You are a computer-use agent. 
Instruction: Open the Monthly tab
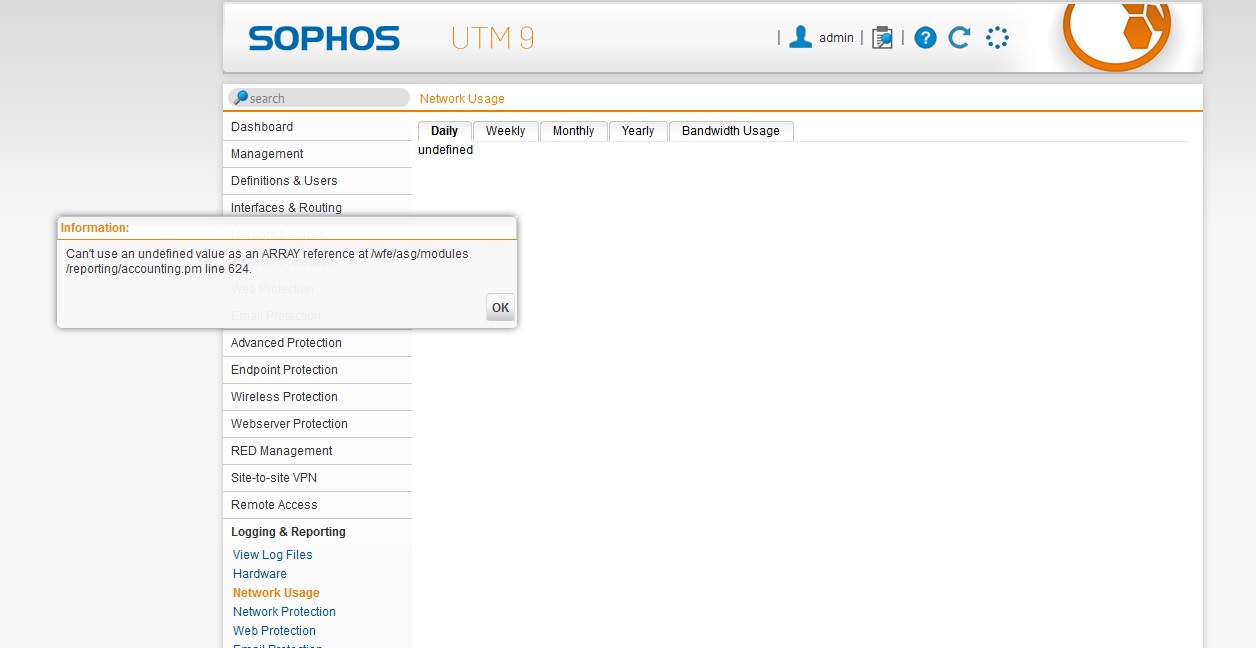[x=573, y=131]
